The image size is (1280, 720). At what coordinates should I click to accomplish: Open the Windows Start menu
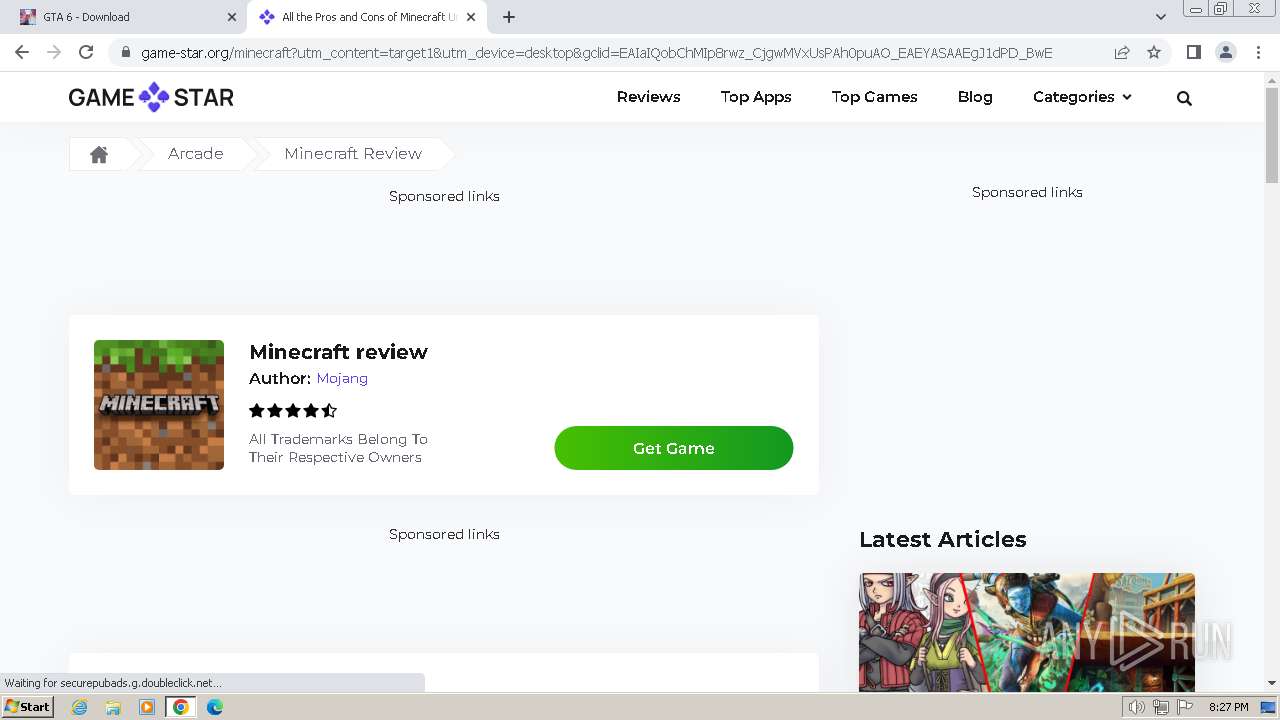[x=27, y=707]
